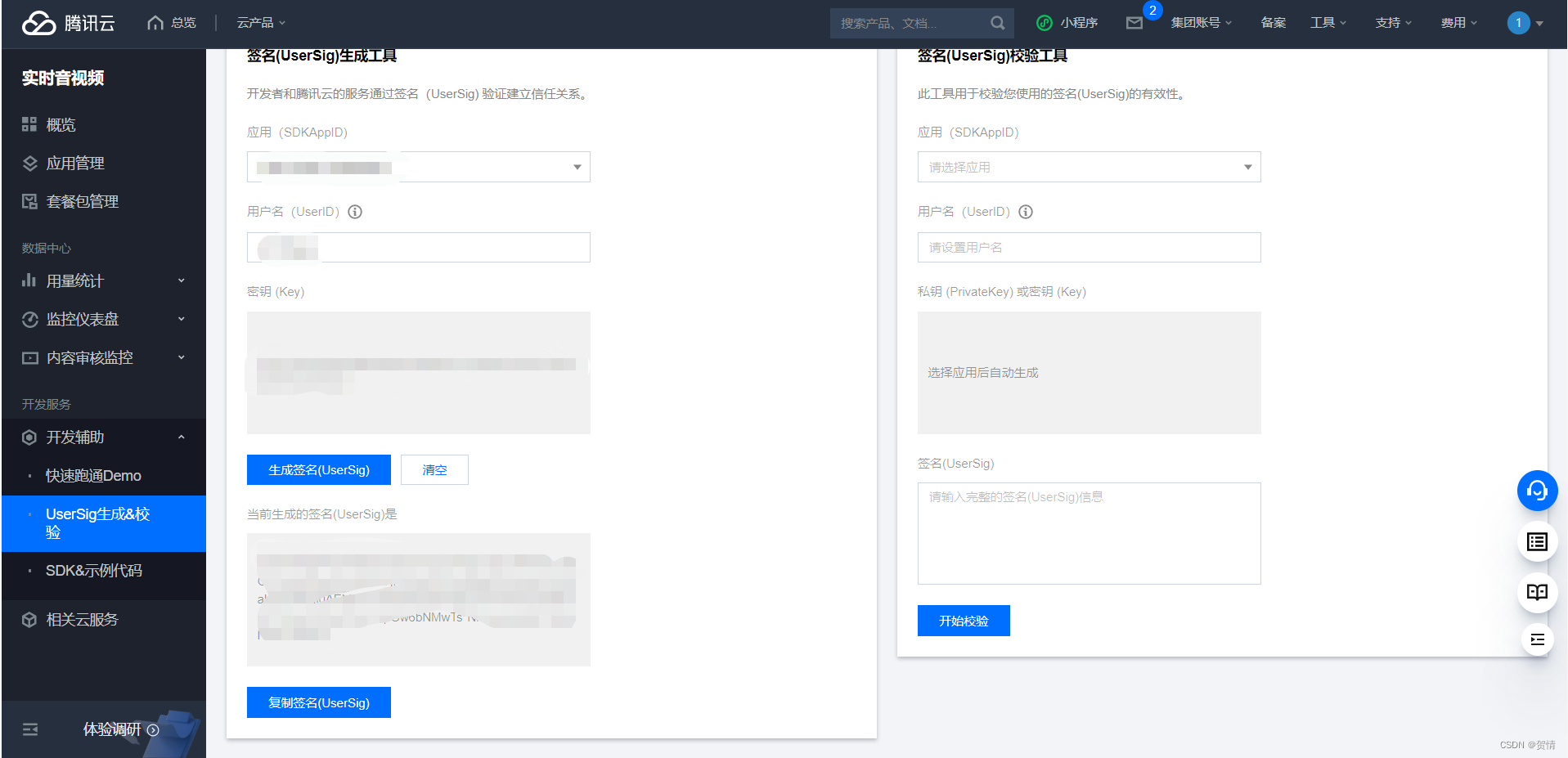Image resolution: width=1568 pixels, height=758 pixels.
Task: Click the 相关云服务 cube icon
Action: coord(29,620)
